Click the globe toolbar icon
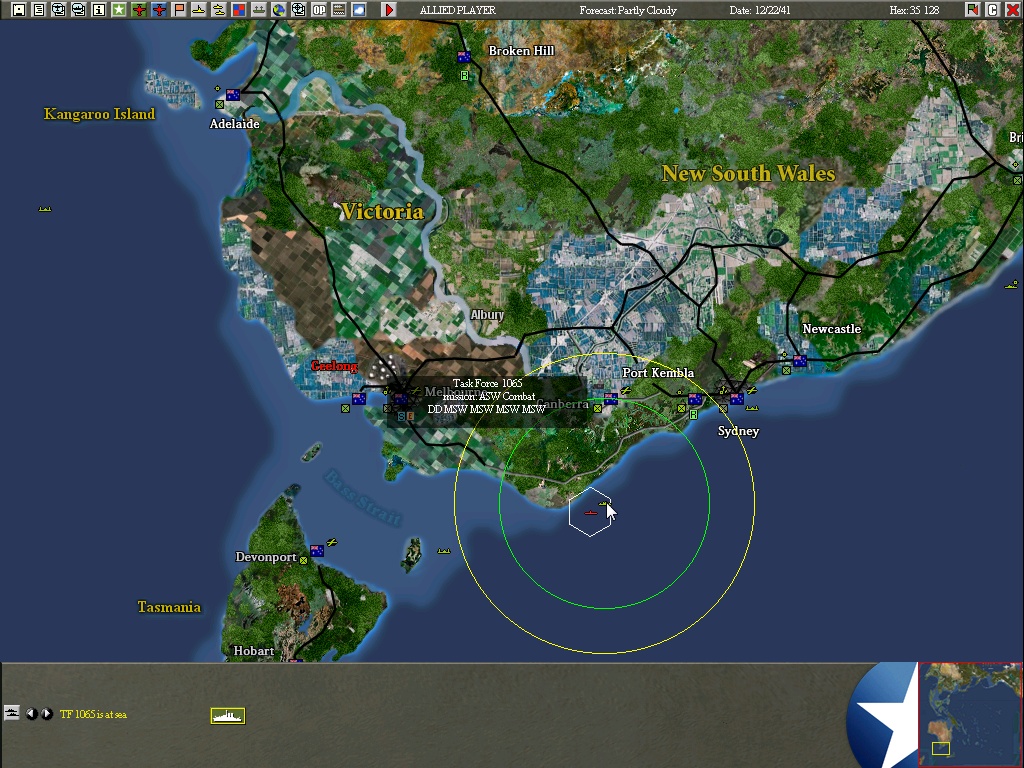Viewport: 1024px width, 768px height. [279, 10]
